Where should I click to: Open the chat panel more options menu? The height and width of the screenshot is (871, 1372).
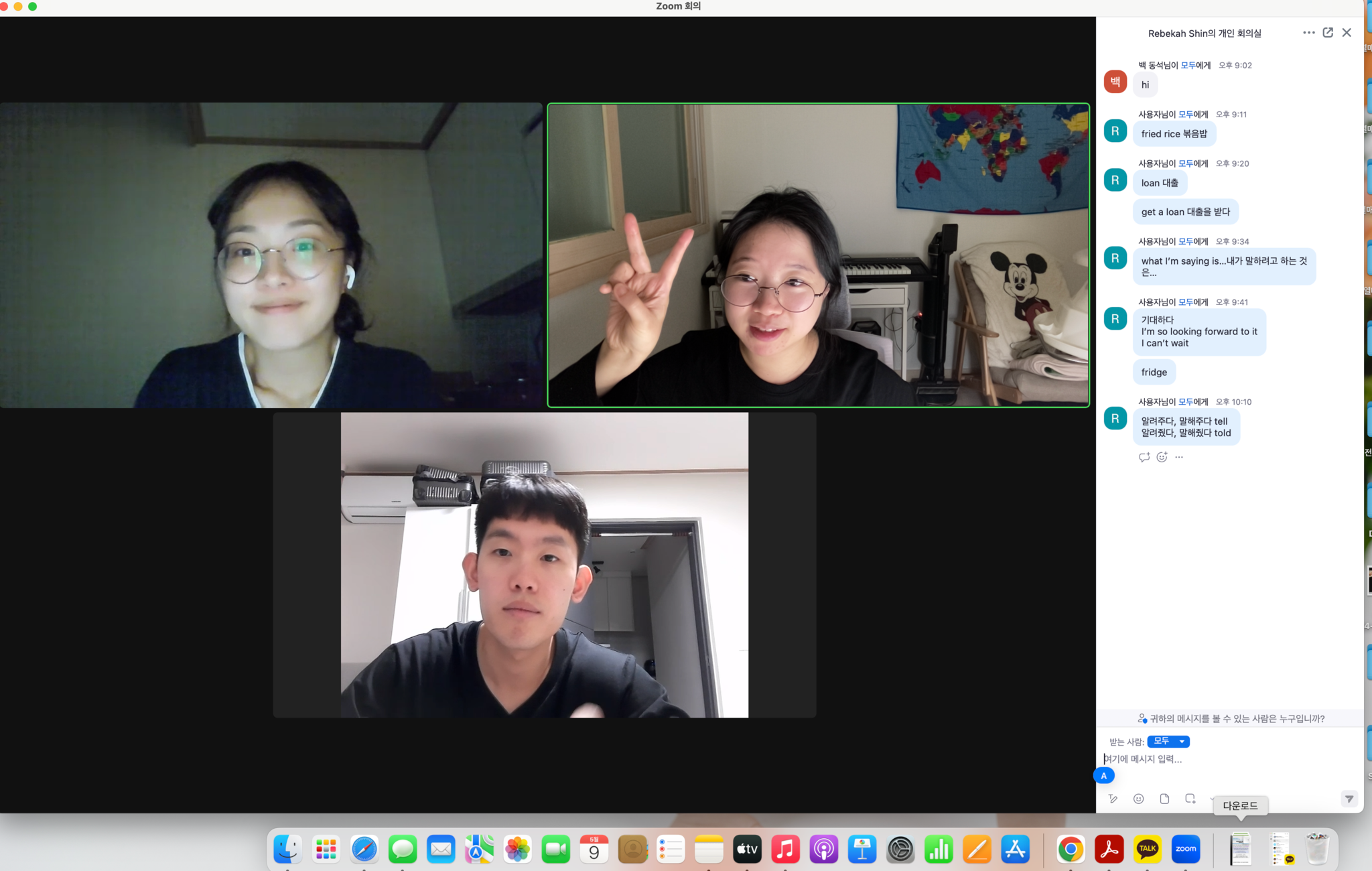click(1308, 32)
